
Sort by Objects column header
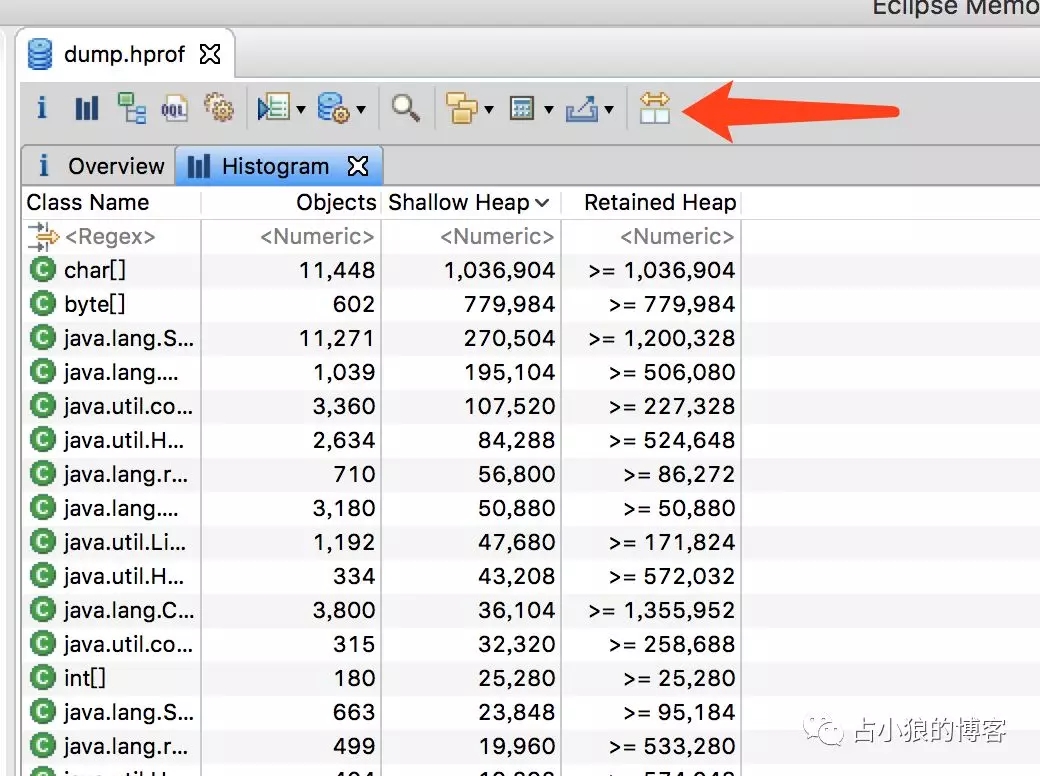[x=291, y=202]
